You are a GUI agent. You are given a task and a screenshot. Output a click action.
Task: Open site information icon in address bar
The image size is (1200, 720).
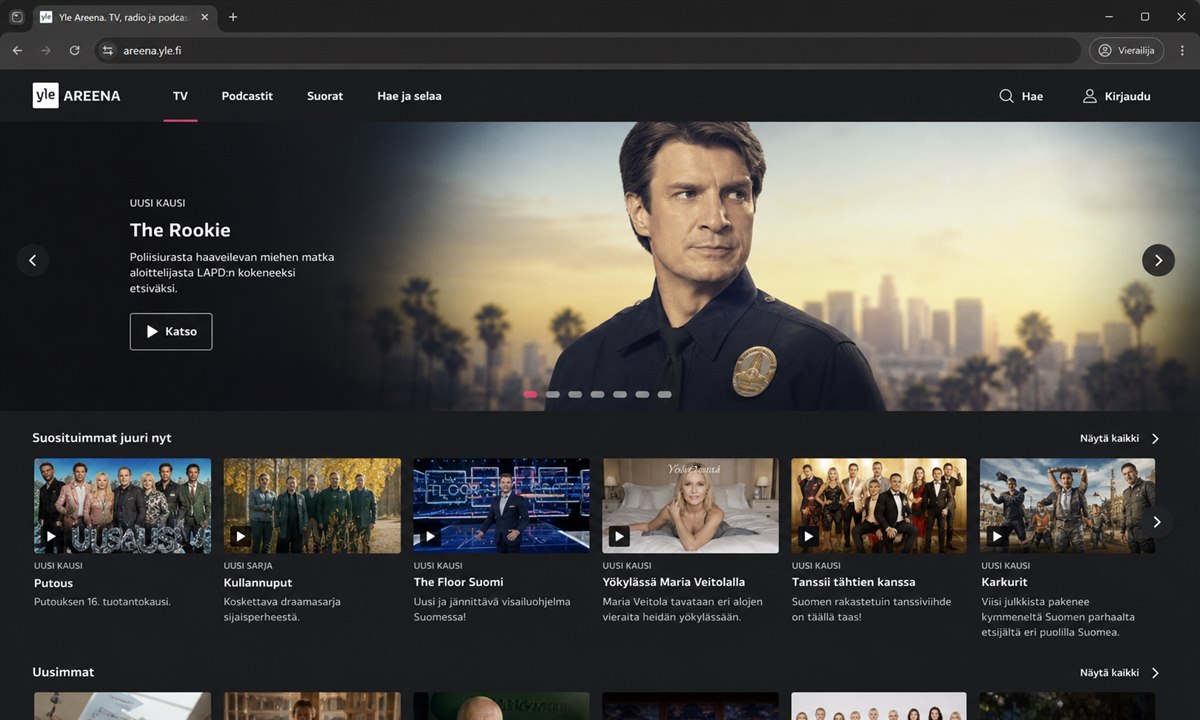pyautogui.click(x=108, y=50)
